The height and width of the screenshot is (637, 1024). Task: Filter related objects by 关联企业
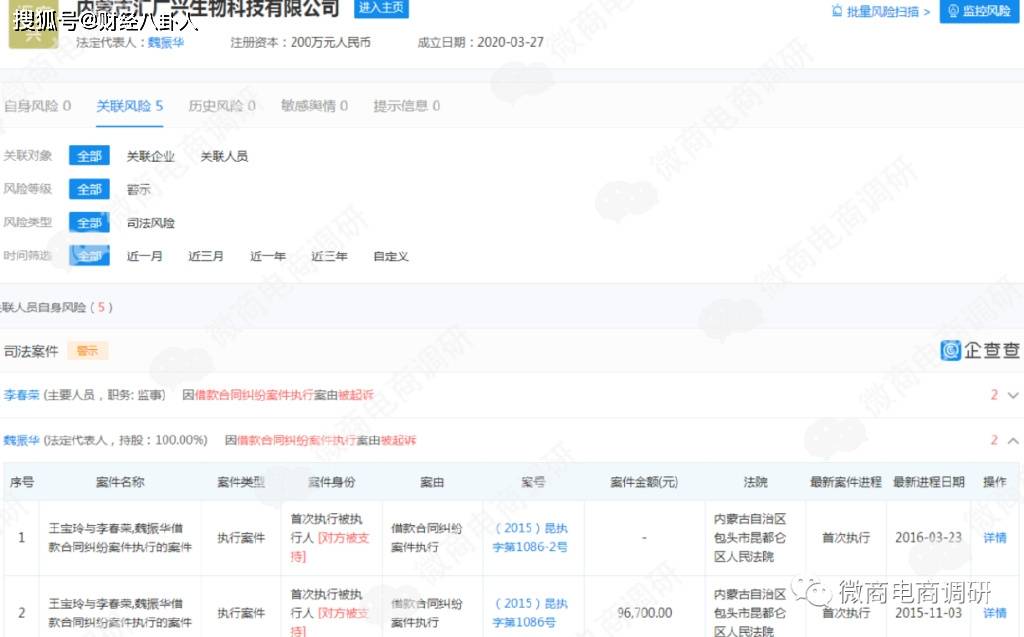pyautogui.click(x=150, y=156)
